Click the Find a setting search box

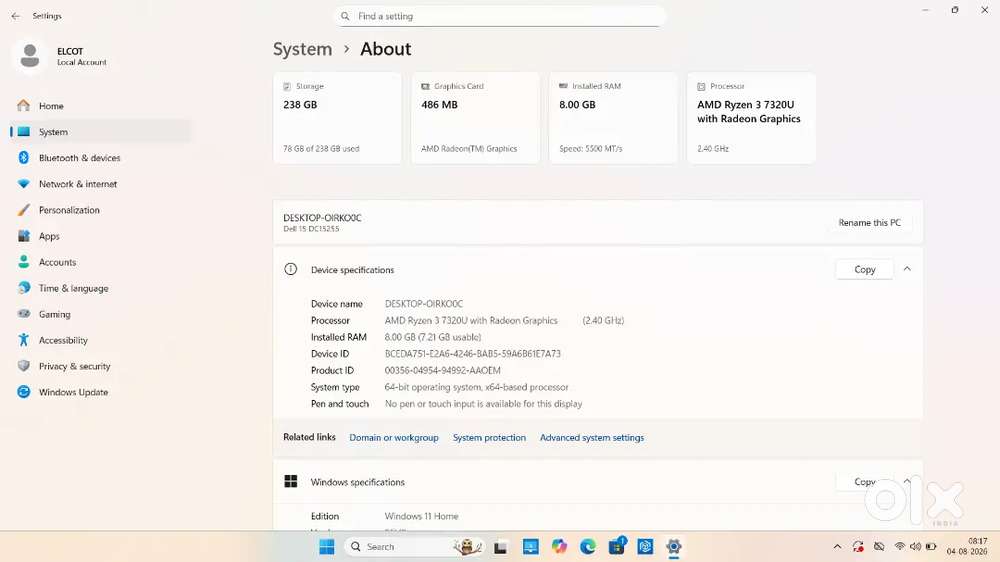pos(499,16)
